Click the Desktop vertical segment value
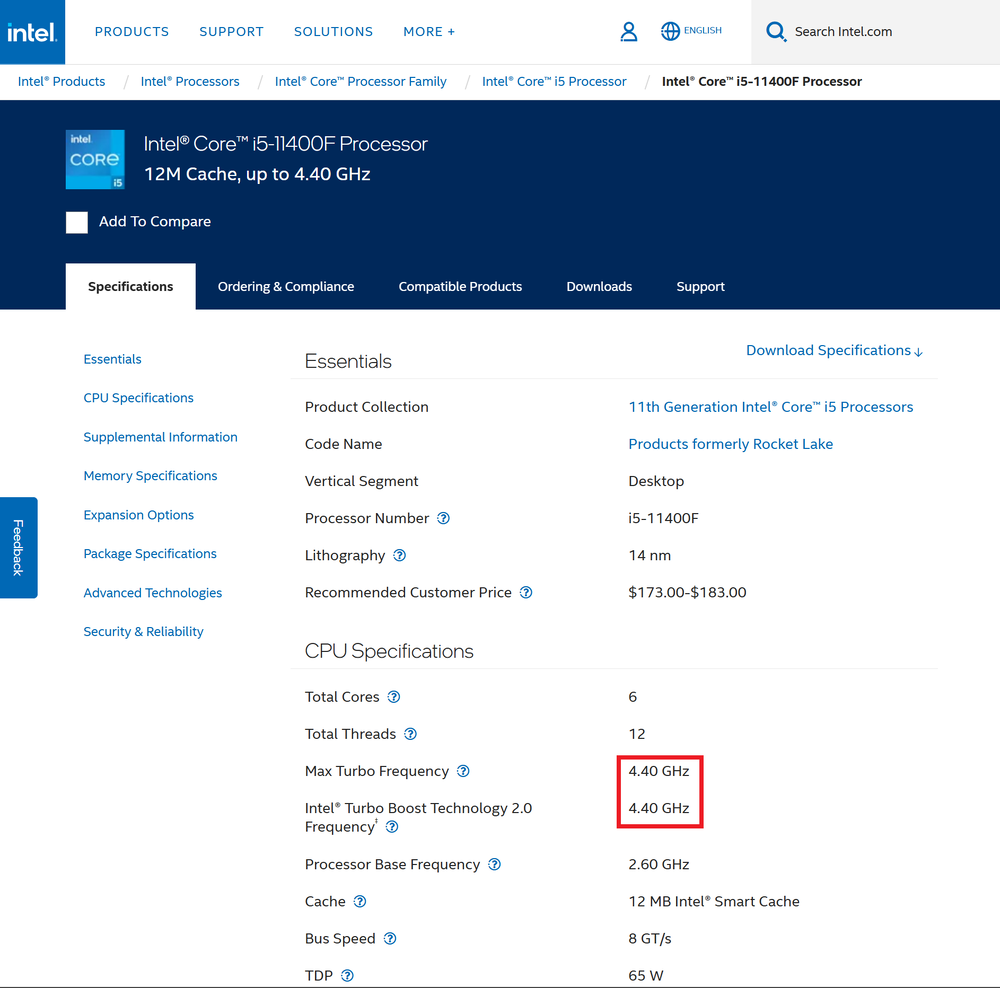 [x=656, y=482]
